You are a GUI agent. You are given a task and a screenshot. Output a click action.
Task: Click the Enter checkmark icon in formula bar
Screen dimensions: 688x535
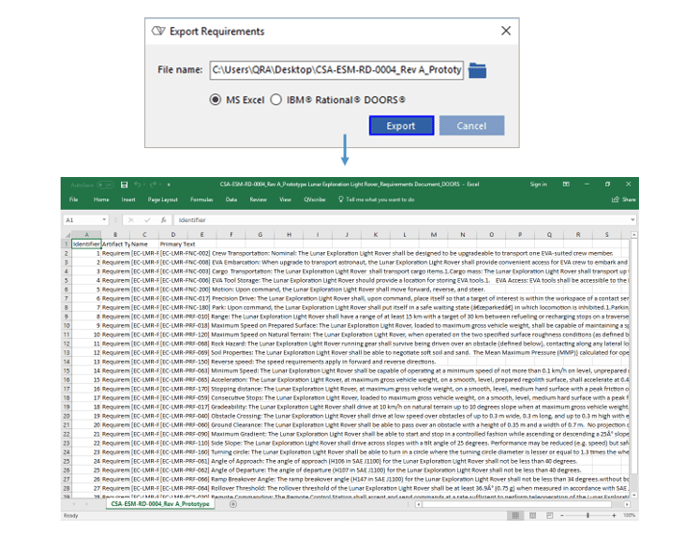pyautogui.click(x=147, y=220)
